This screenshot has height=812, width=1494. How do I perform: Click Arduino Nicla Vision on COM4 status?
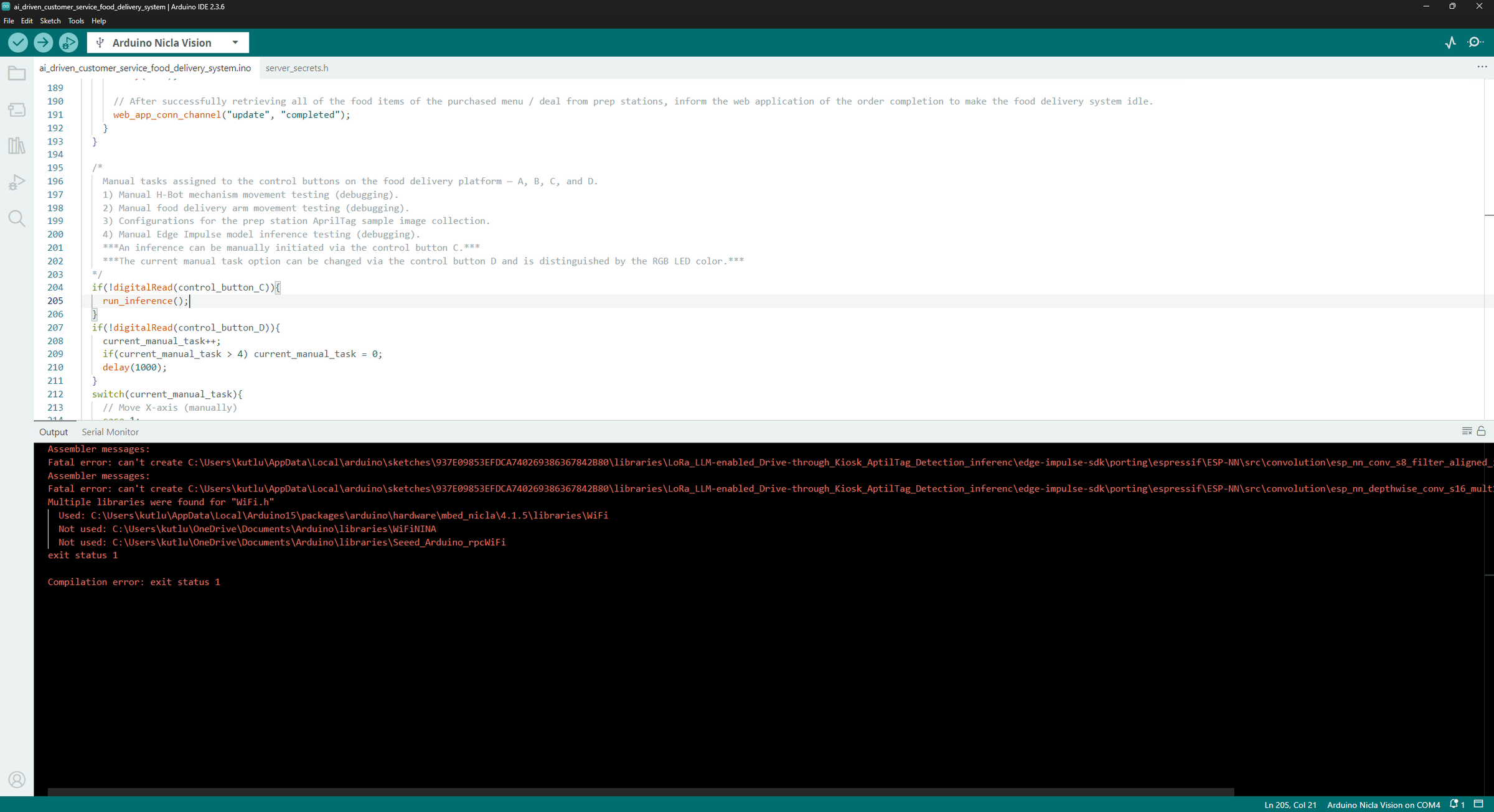1383,805
